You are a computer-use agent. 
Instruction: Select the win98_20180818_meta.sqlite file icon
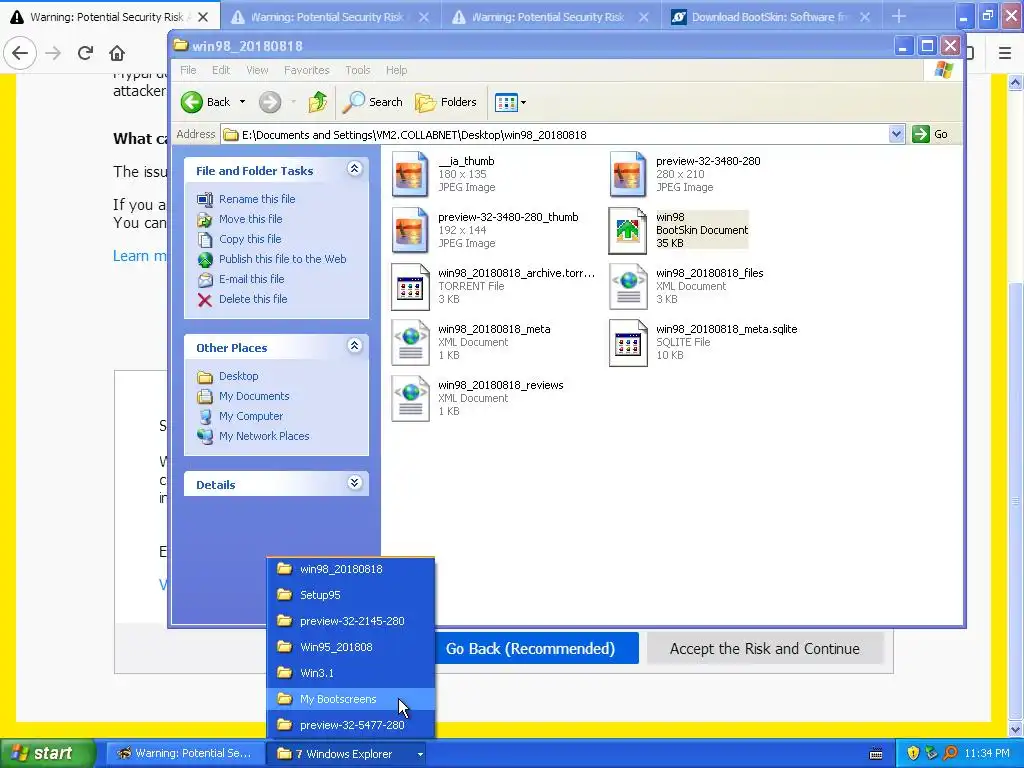[628, 342]
